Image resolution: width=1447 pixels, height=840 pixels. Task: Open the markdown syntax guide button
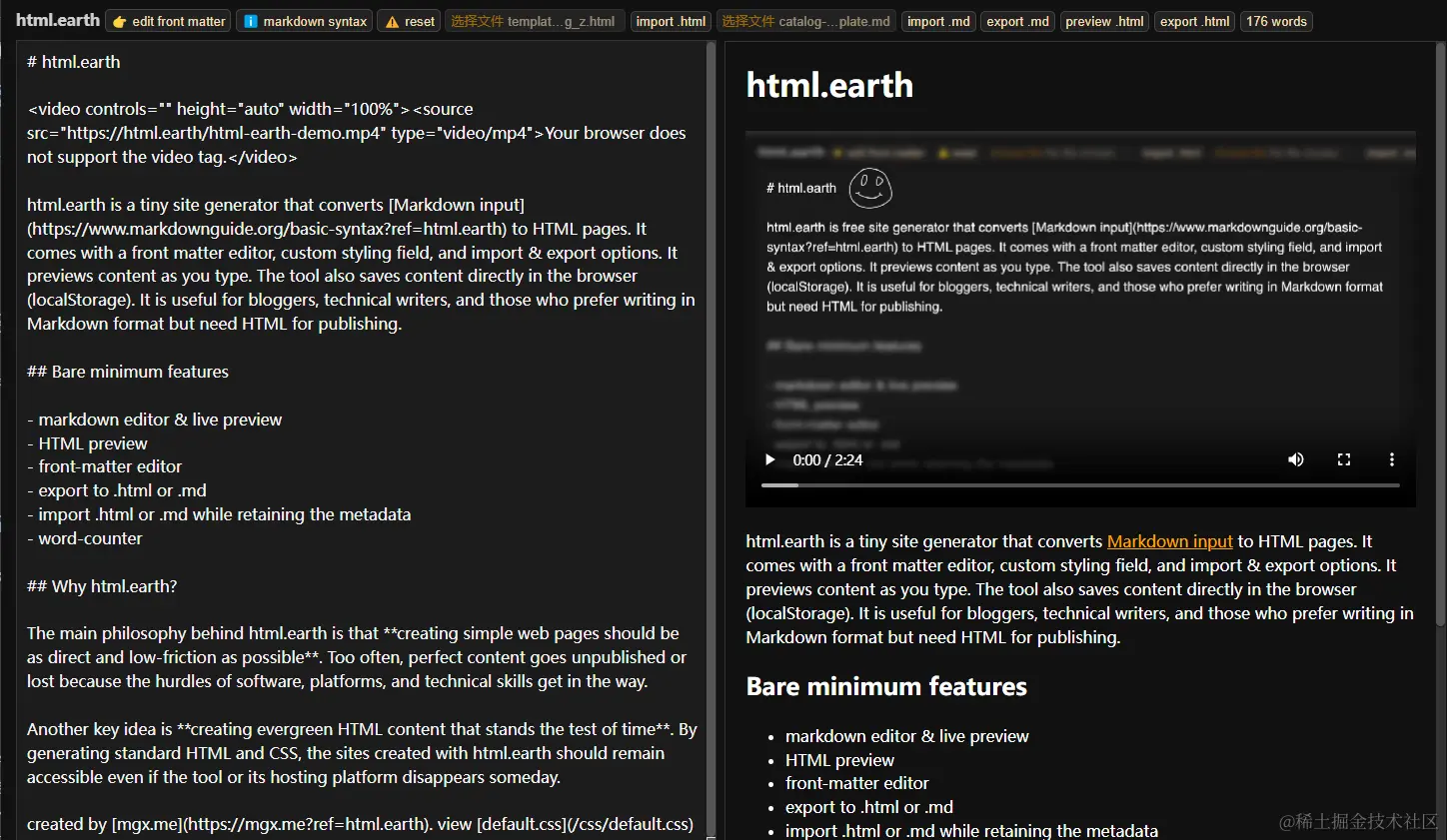pyautogui.click(x=305, y=21)
